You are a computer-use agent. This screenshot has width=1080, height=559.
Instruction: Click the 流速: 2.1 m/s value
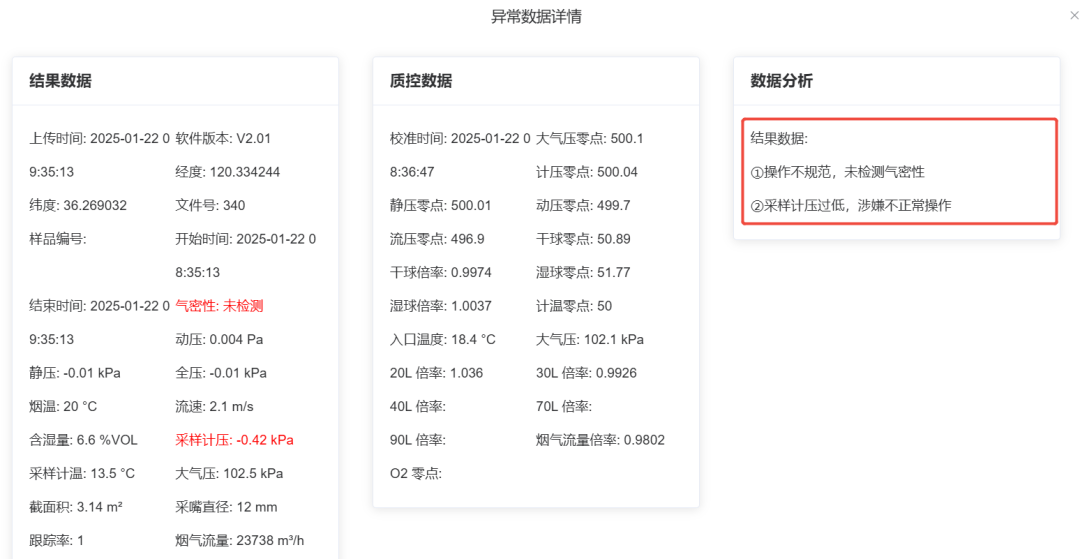[214, 406]
